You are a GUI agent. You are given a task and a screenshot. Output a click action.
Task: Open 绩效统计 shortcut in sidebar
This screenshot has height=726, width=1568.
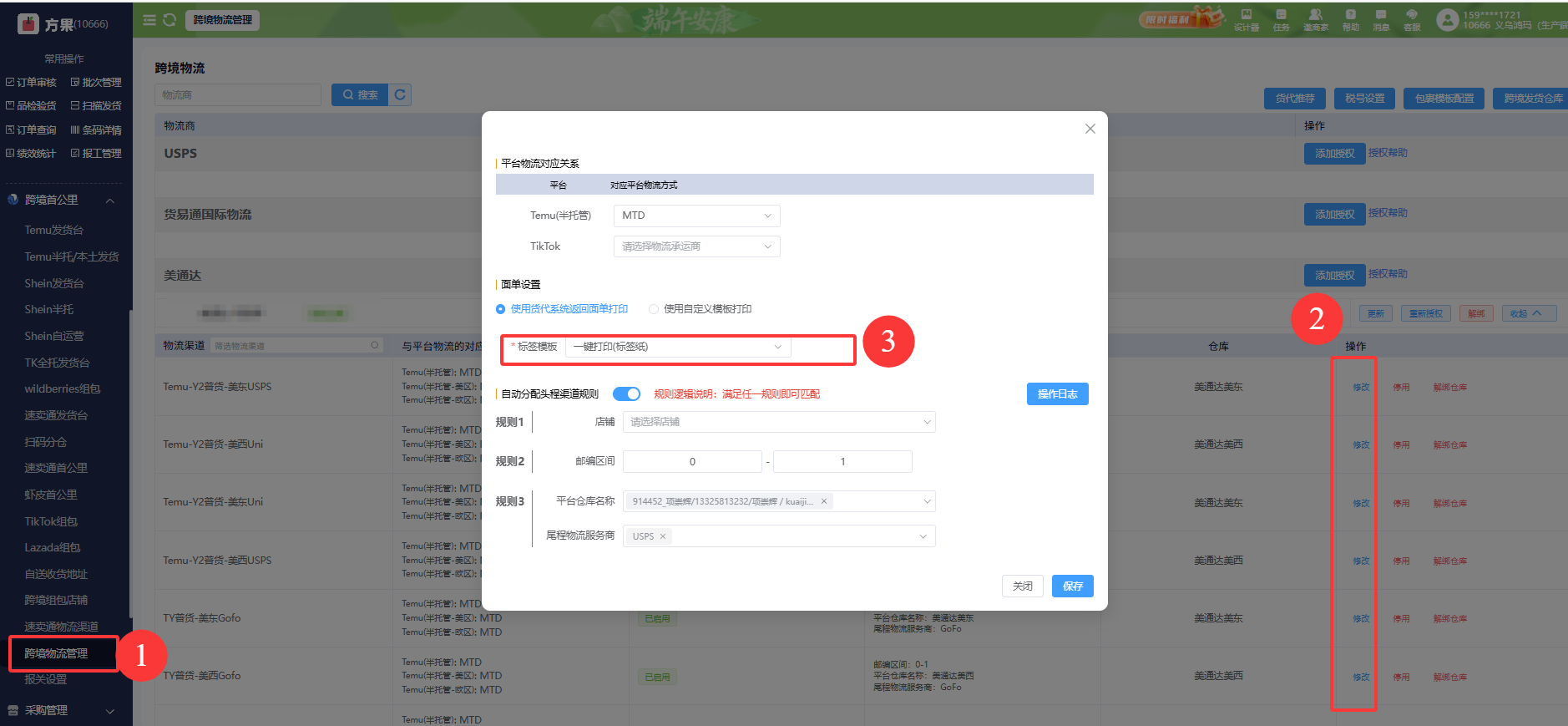coord(31,153)
